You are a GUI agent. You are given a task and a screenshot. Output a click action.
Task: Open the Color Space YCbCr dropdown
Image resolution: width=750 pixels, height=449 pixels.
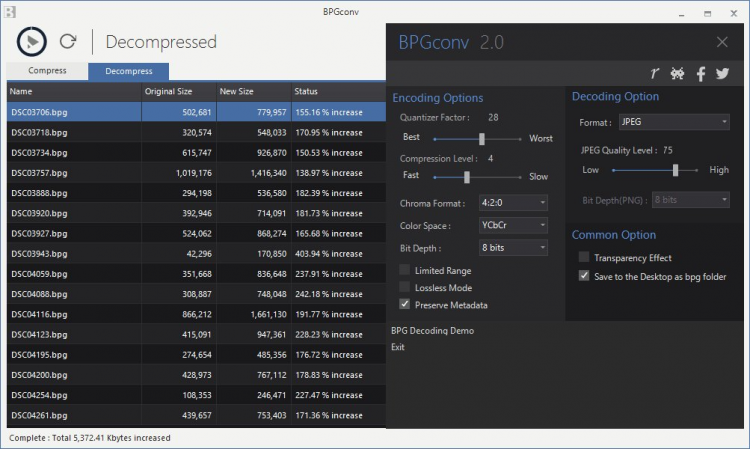[513, 225]
